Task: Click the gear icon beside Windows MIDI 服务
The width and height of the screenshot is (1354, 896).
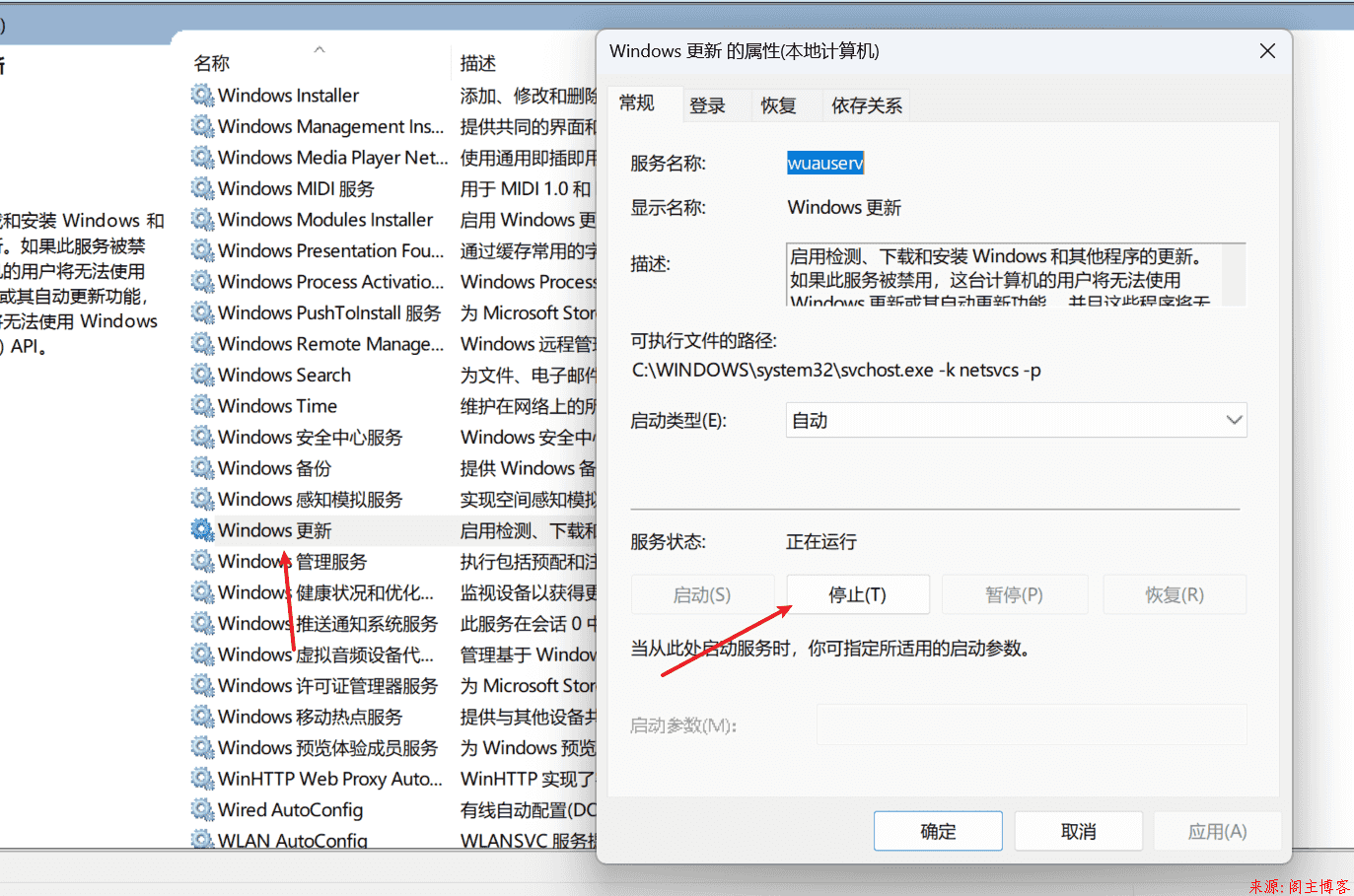Action: [x=202, y=188]
